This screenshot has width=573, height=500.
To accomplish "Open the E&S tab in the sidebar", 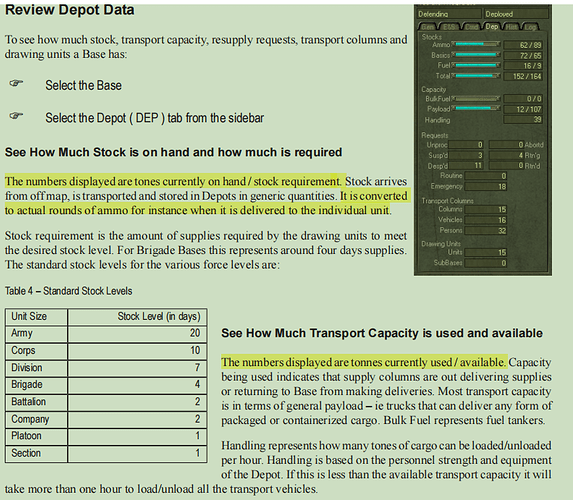I will point(449,27).
